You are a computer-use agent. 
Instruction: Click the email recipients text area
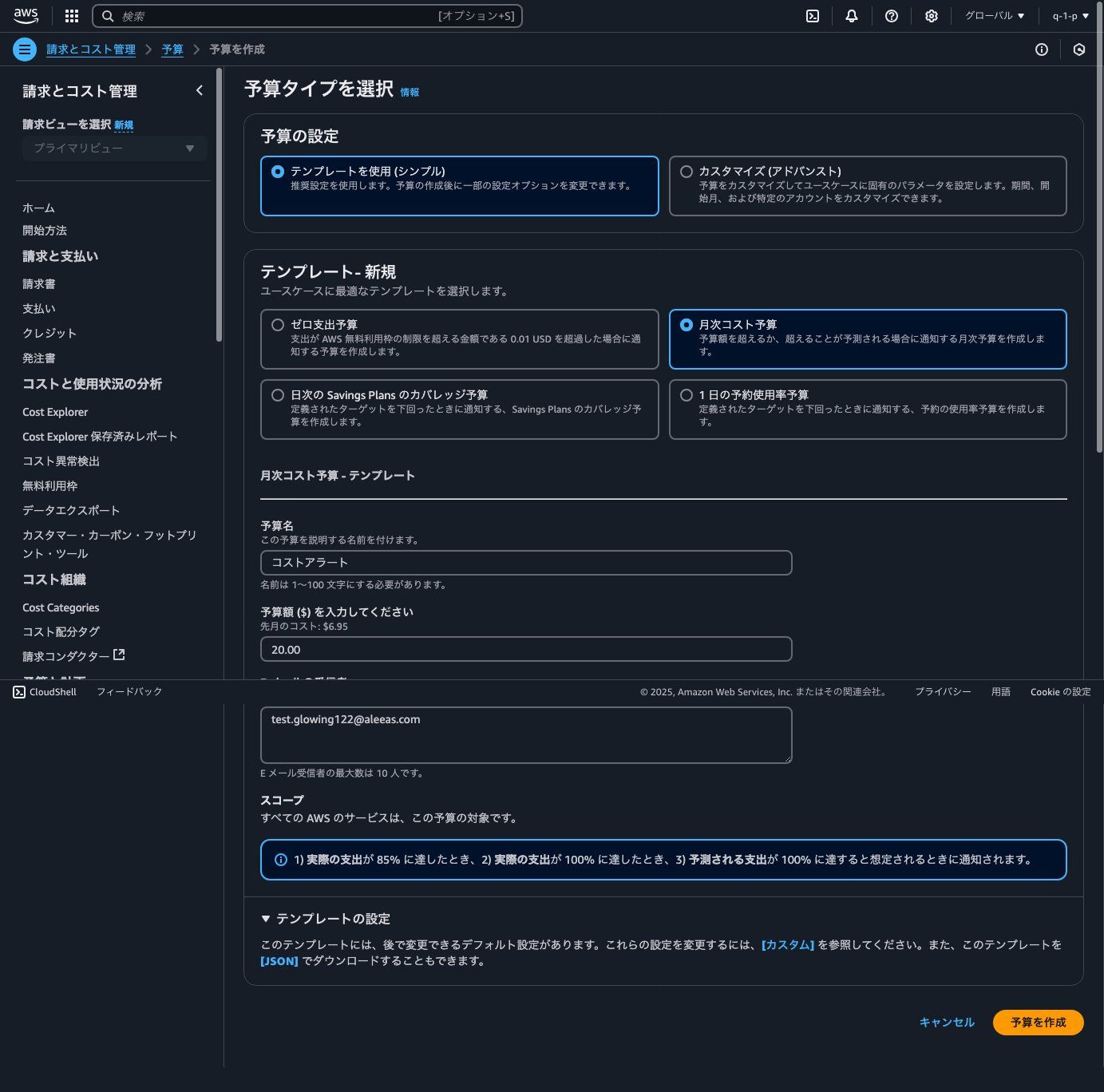click(526, 735)
